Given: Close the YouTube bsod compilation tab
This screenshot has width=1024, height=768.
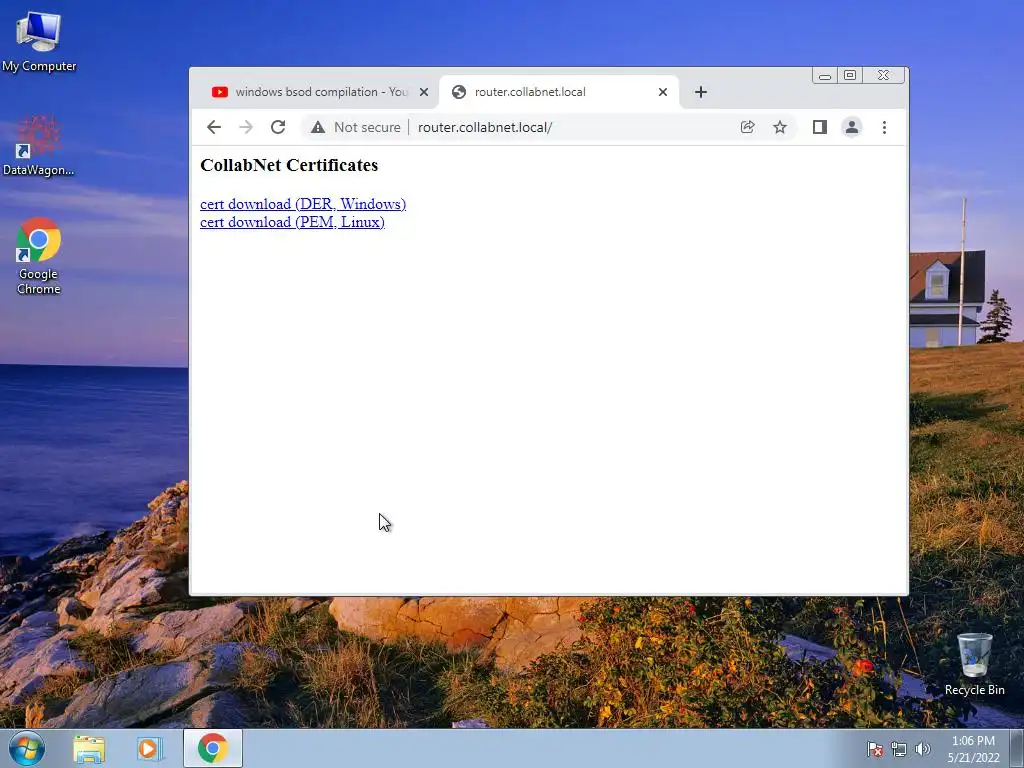Looking at the screenshot, I should coord(424,92).
